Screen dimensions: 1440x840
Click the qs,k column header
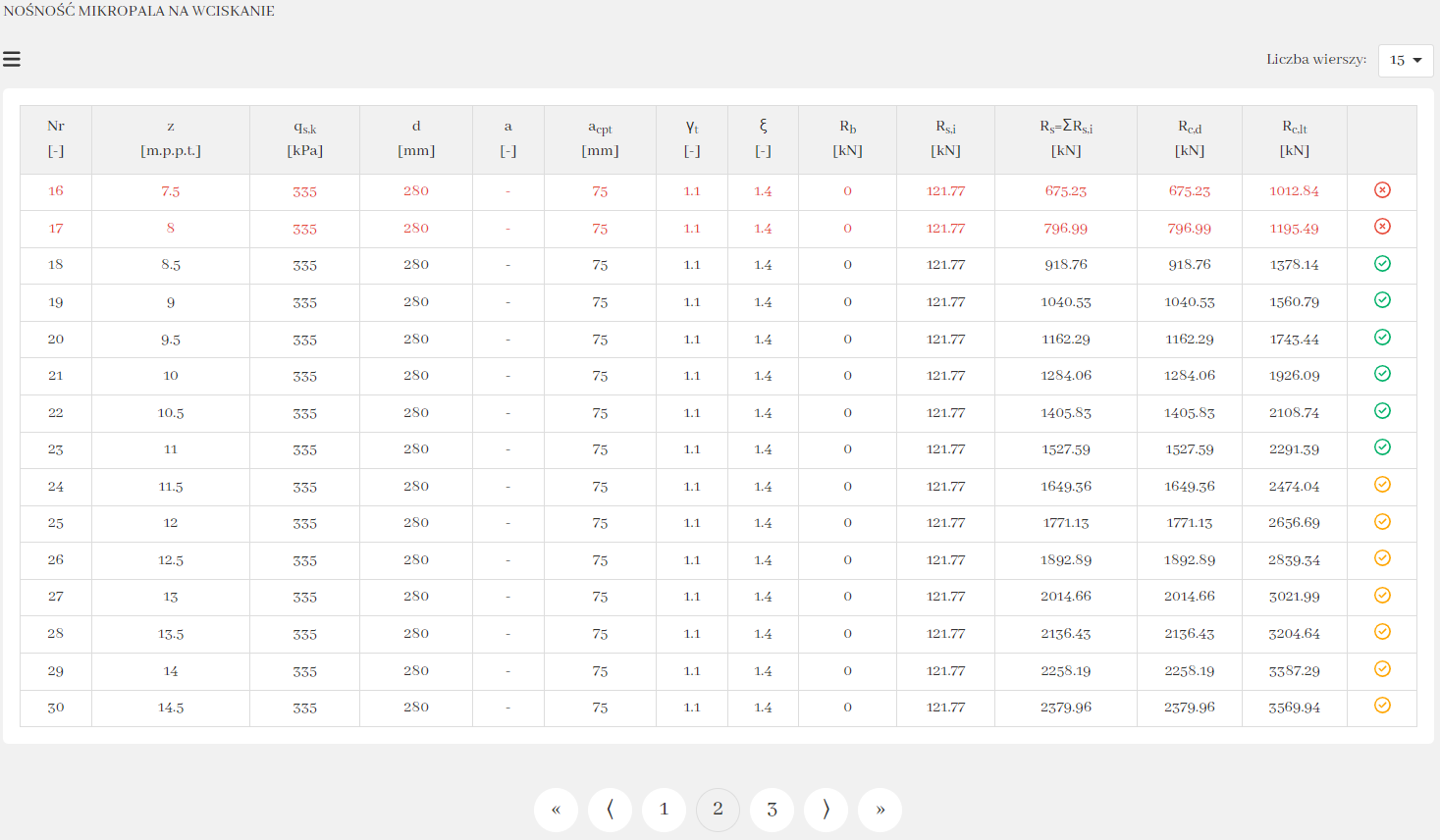coord(304,138)
